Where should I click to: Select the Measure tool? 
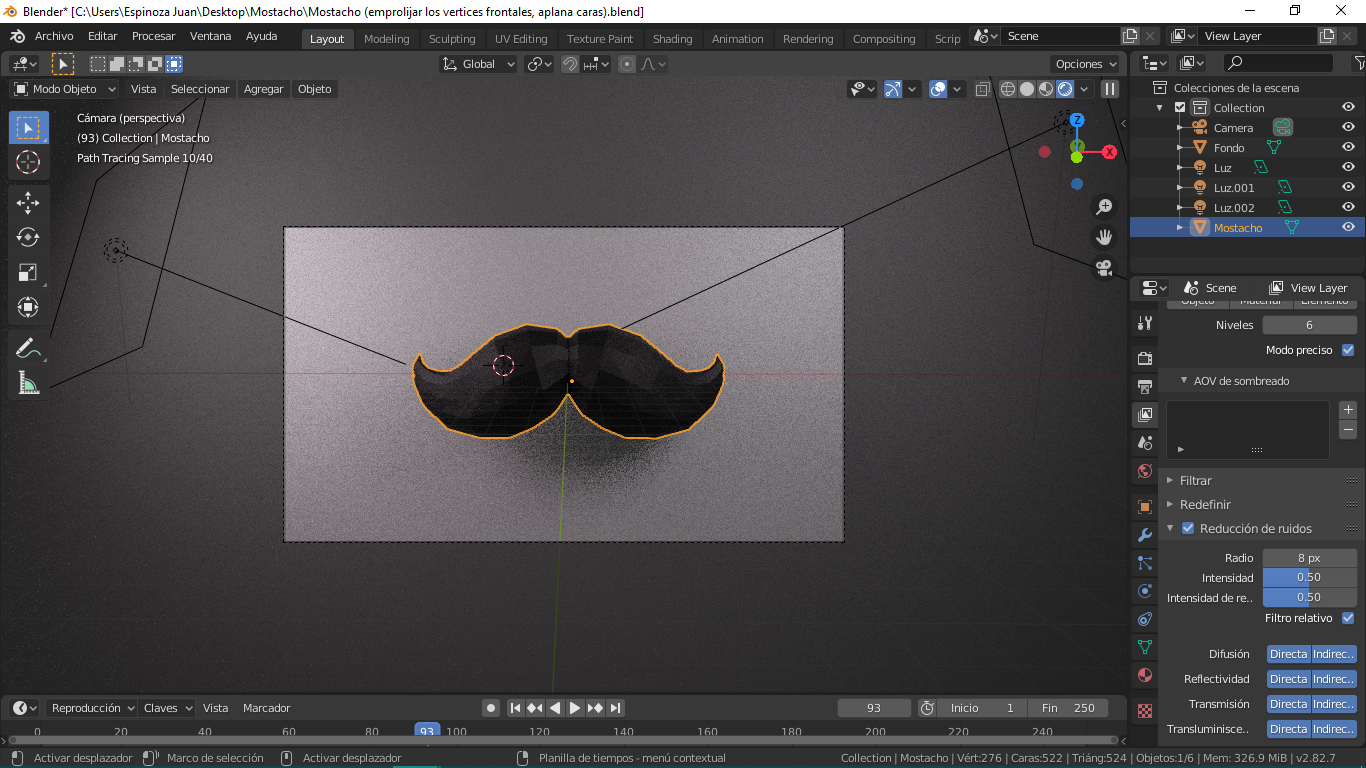(28, 384)
